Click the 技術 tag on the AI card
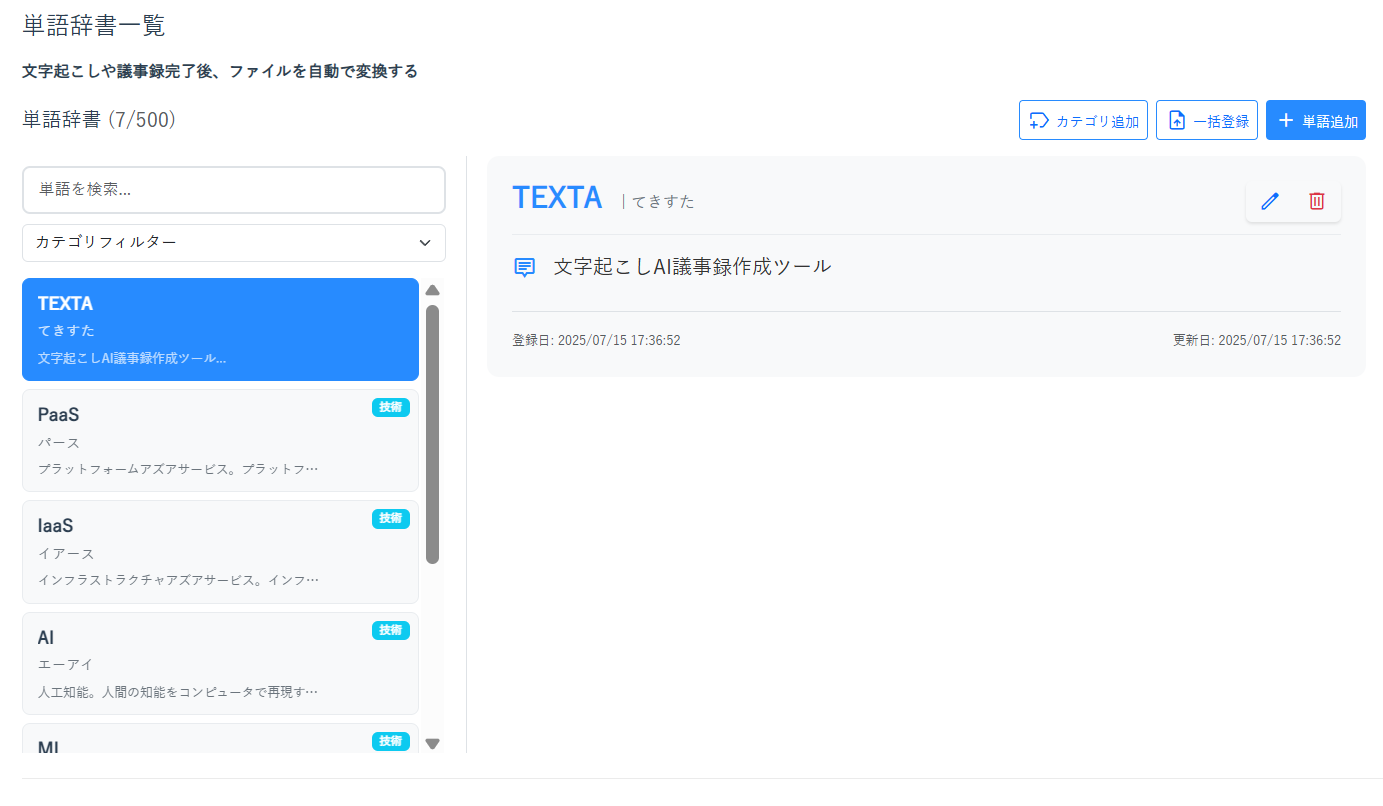 [391, 630]
